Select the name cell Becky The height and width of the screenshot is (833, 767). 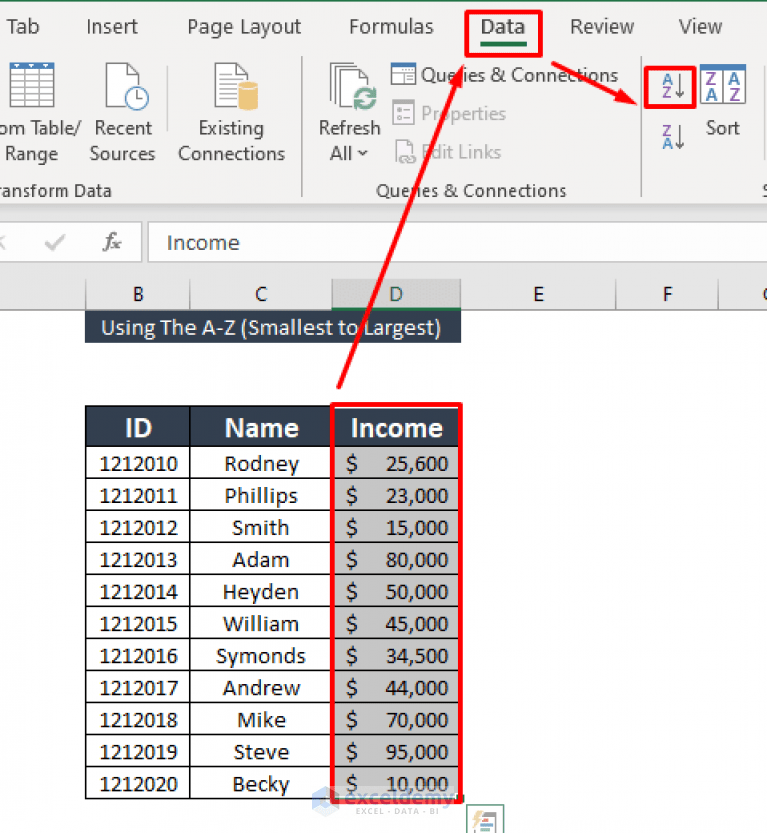tap(261, 784)
